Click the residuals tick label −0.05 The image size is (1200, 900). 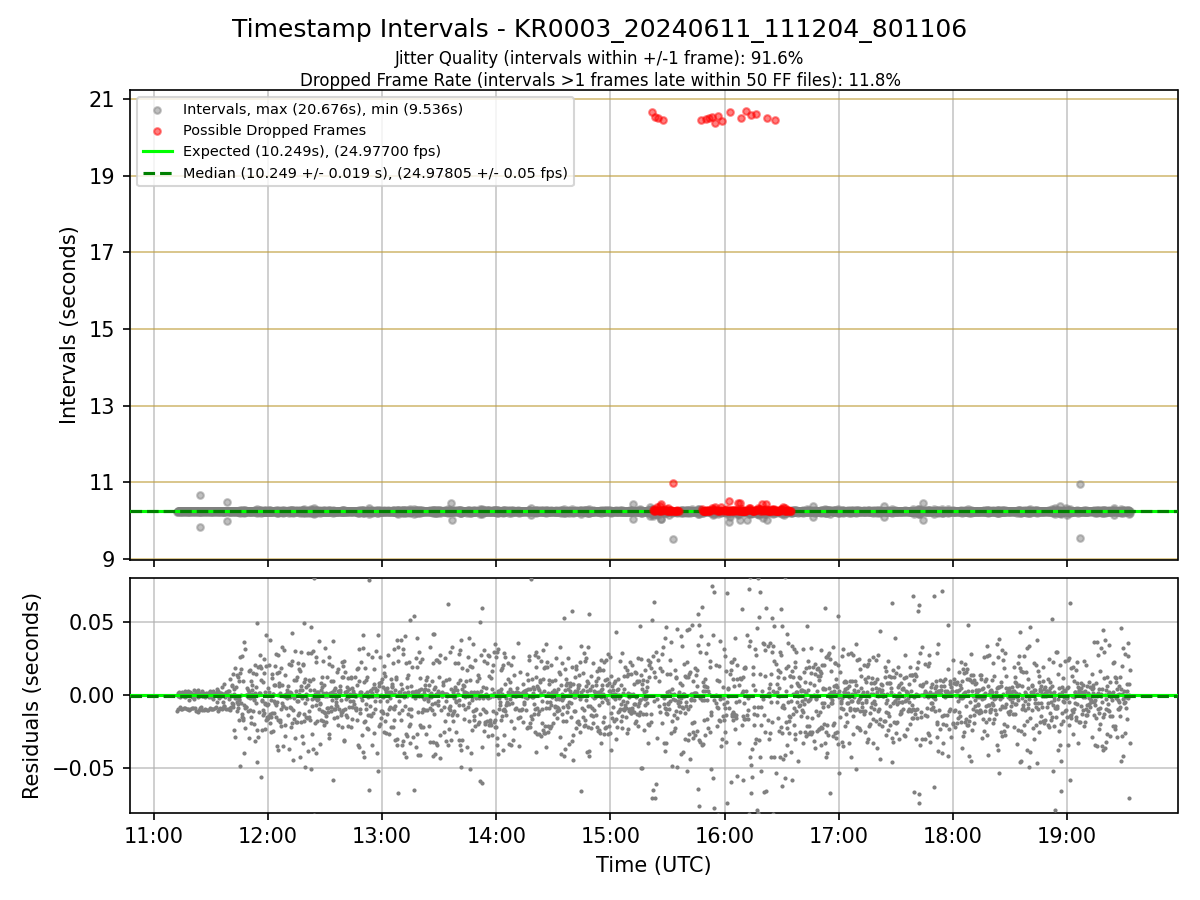click(84, 768)
